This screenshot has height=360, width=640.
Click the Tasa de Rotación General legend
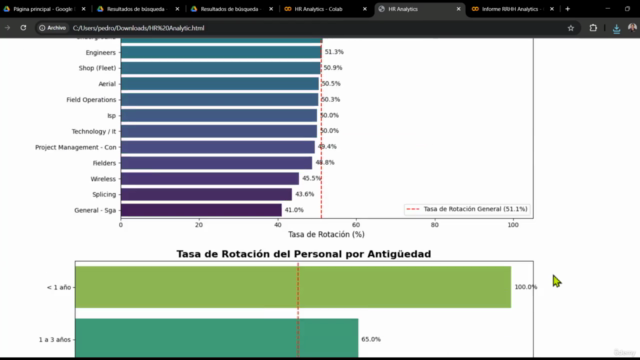pos(467,209)
